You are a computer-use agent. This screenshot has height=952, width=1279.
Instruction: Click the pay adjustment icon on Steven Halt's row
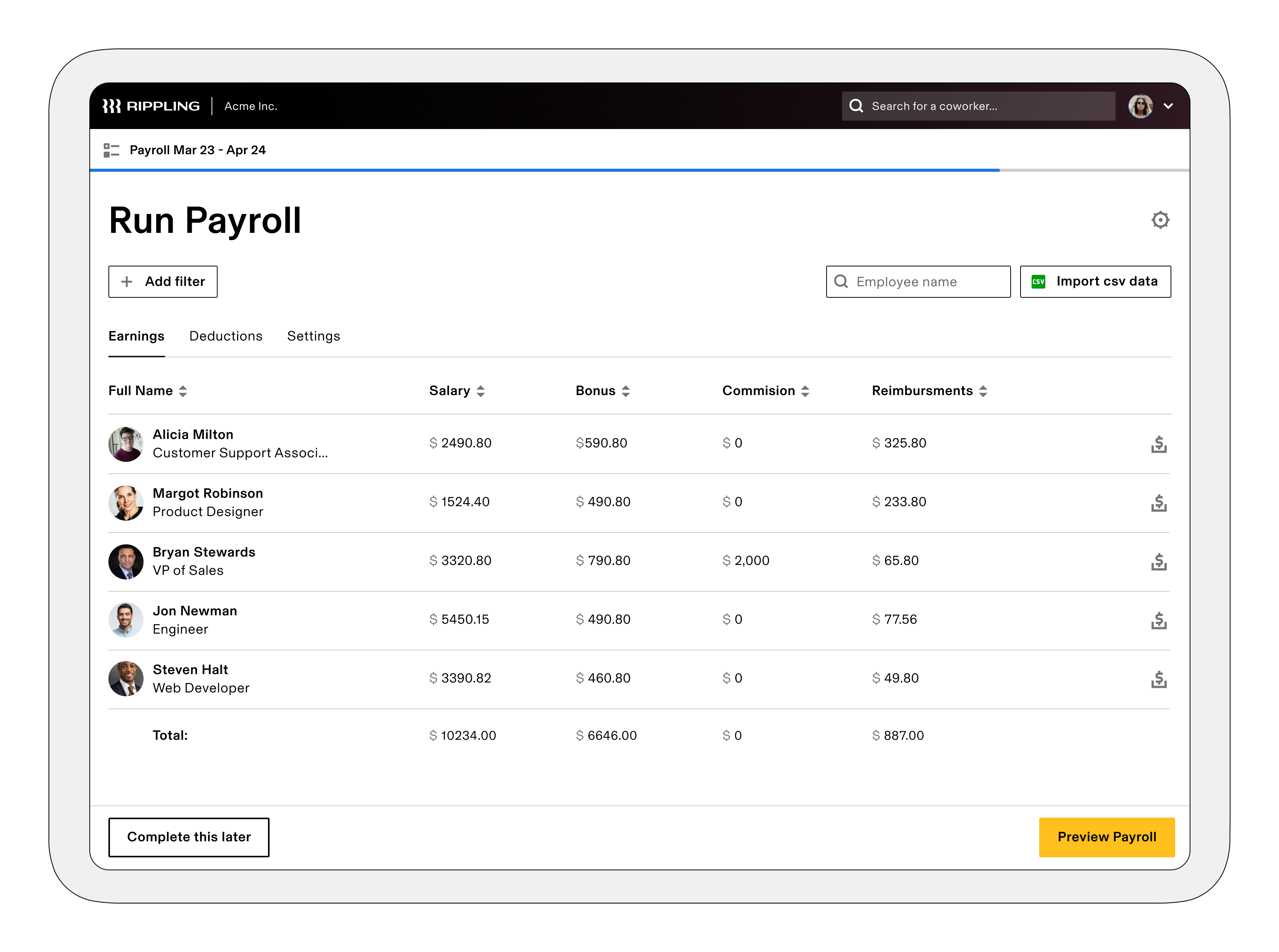[x=1159, y=679]
